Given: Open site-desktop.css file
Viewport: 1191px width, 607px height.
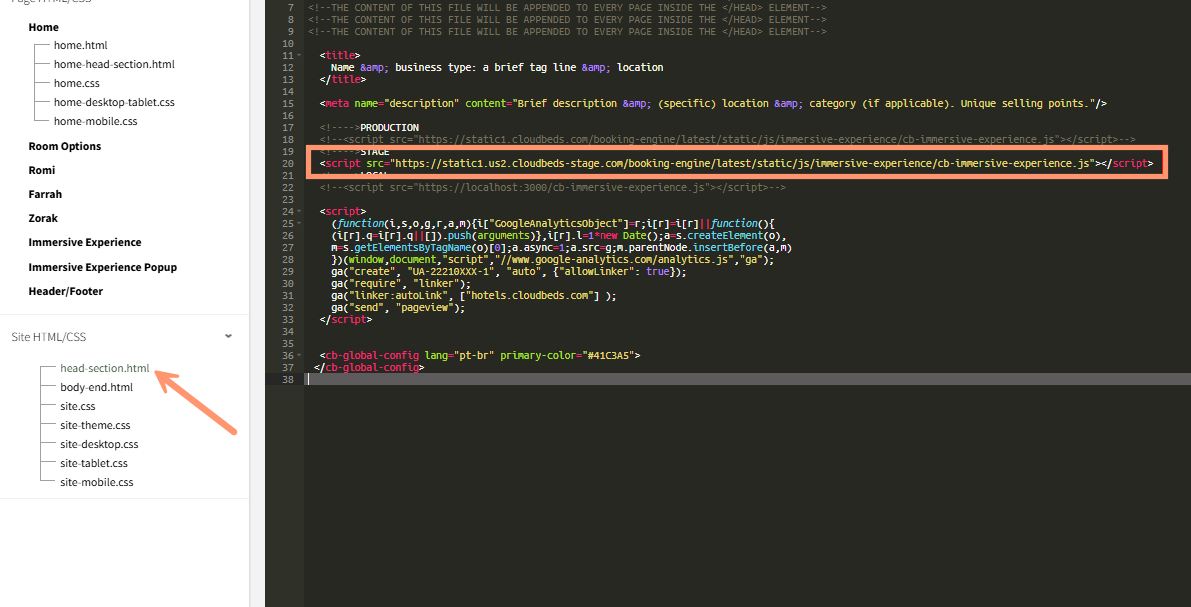Looking at the screenshot, I should click(99, 444).
